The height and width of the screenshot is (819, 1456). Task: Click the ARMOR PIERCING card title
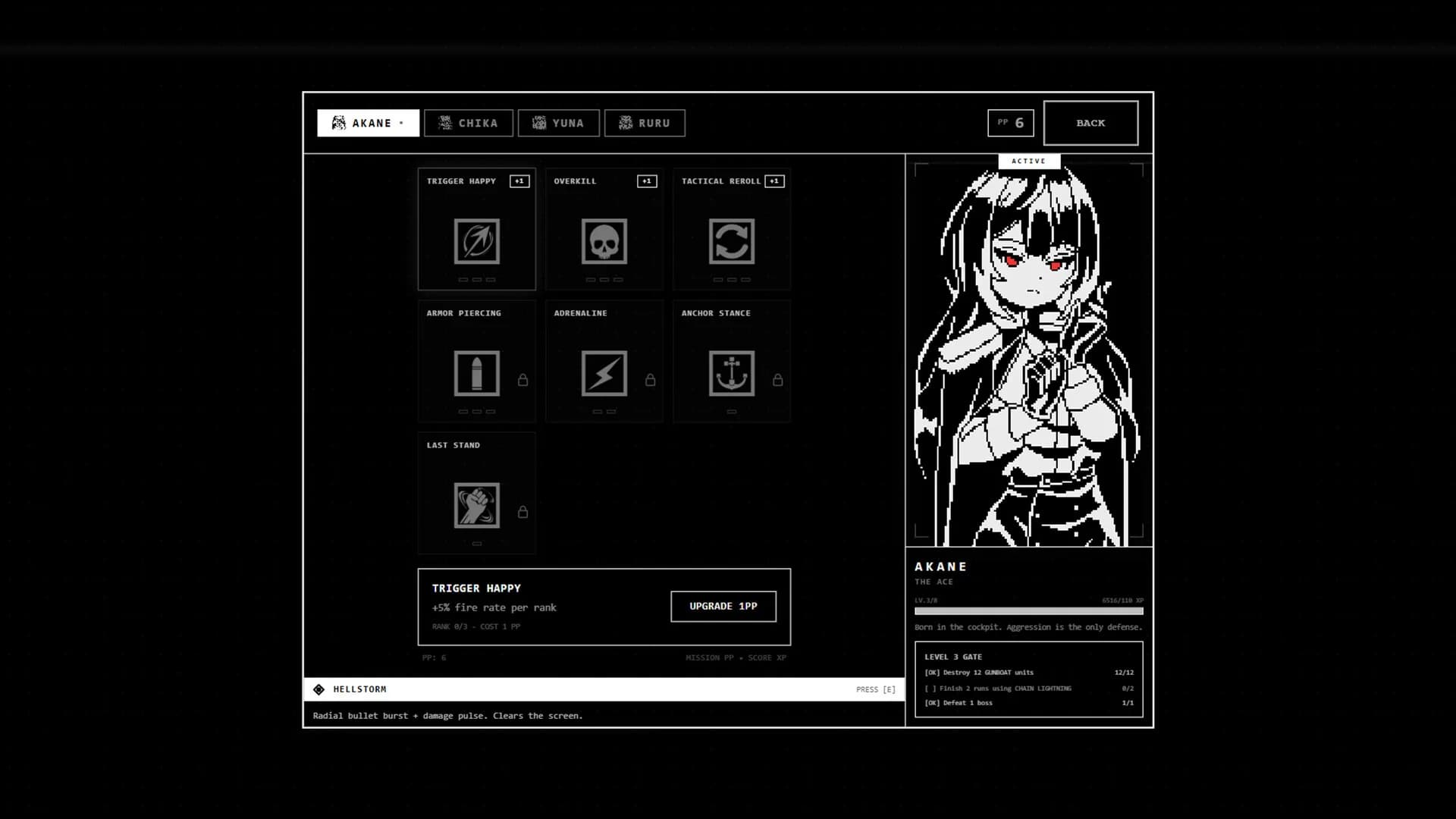pyautogui.click(x=463, y=313)
